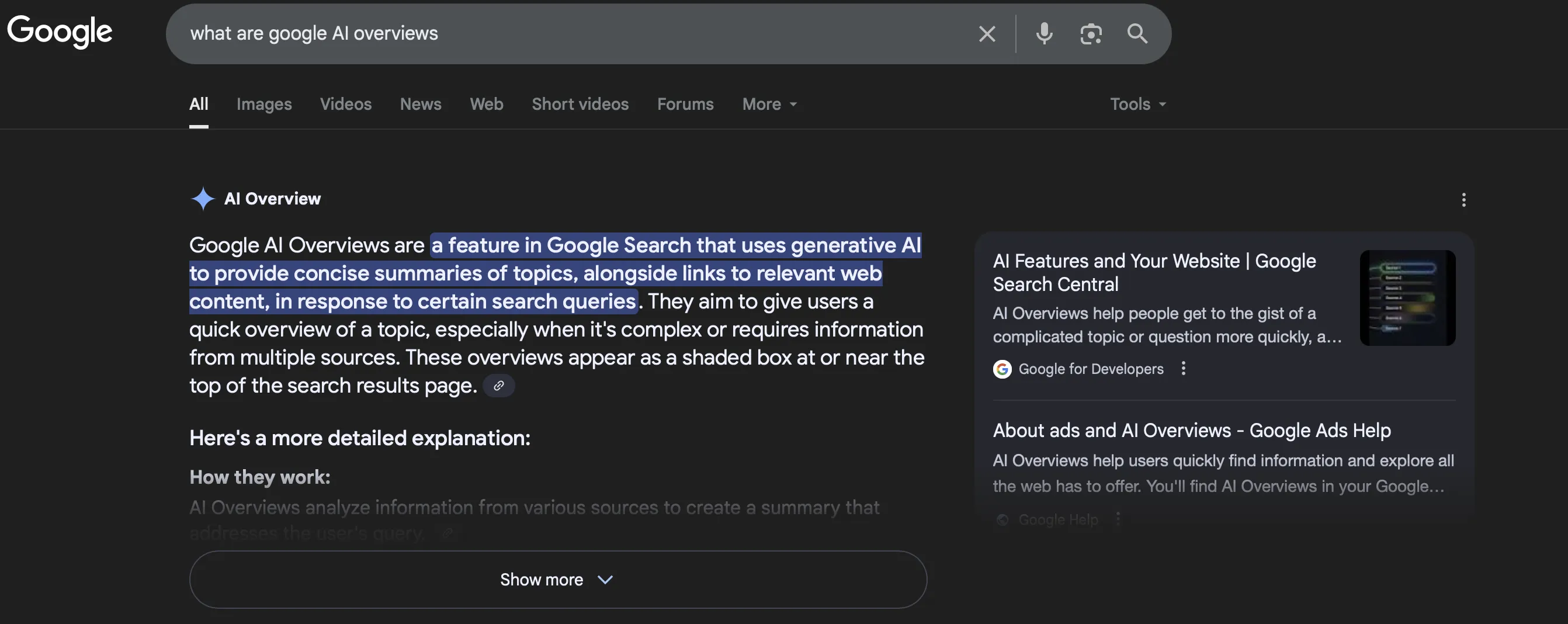The image size is (1568, 624).
Task: Click inside the search query field
Action: (572, 33)
